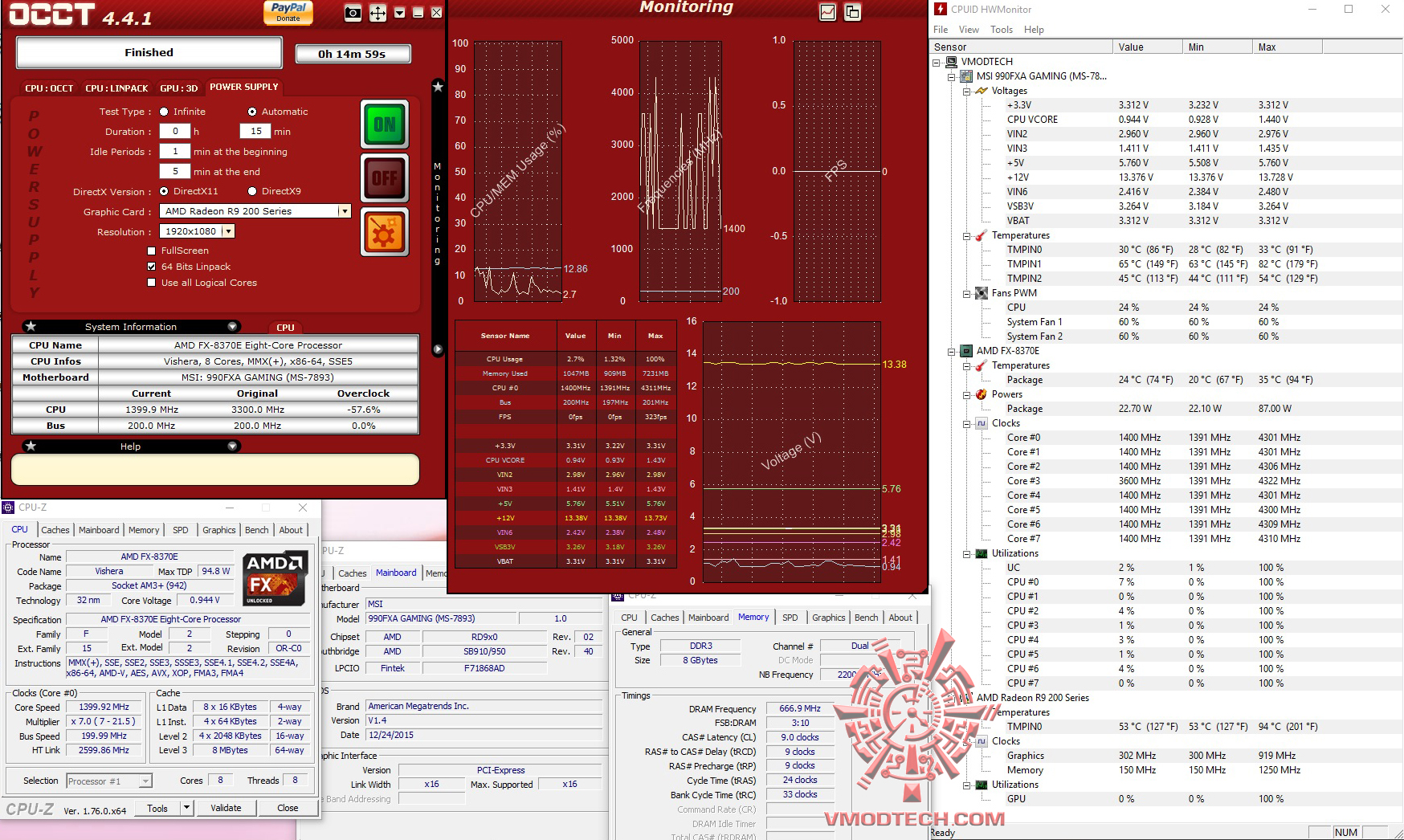Enable Use all Logical Cores

152,283
